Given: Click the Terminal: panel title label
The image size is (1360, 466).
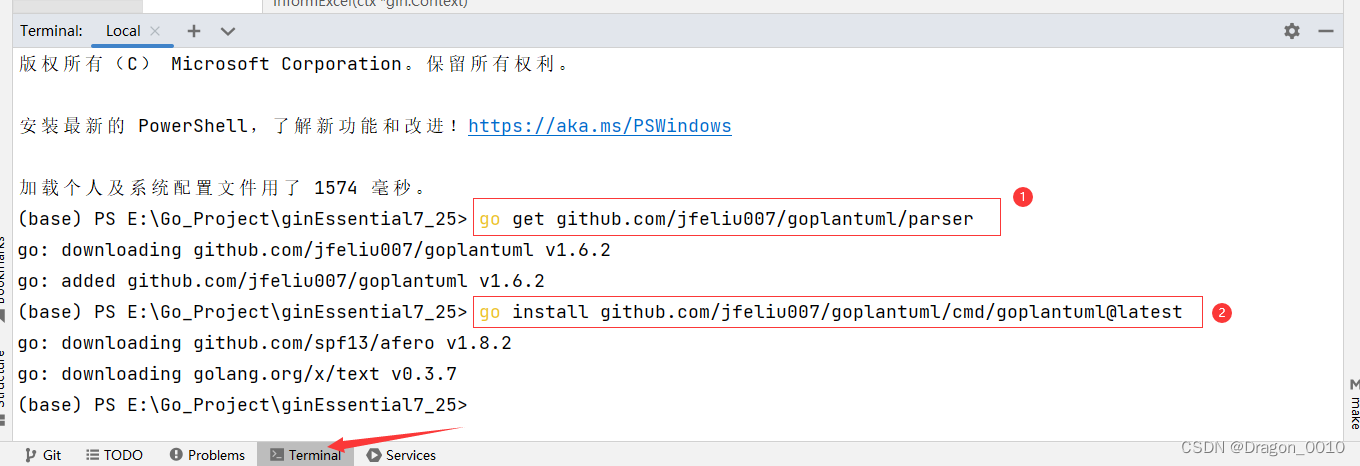Looking at the screenshot, I should point(52,31).
